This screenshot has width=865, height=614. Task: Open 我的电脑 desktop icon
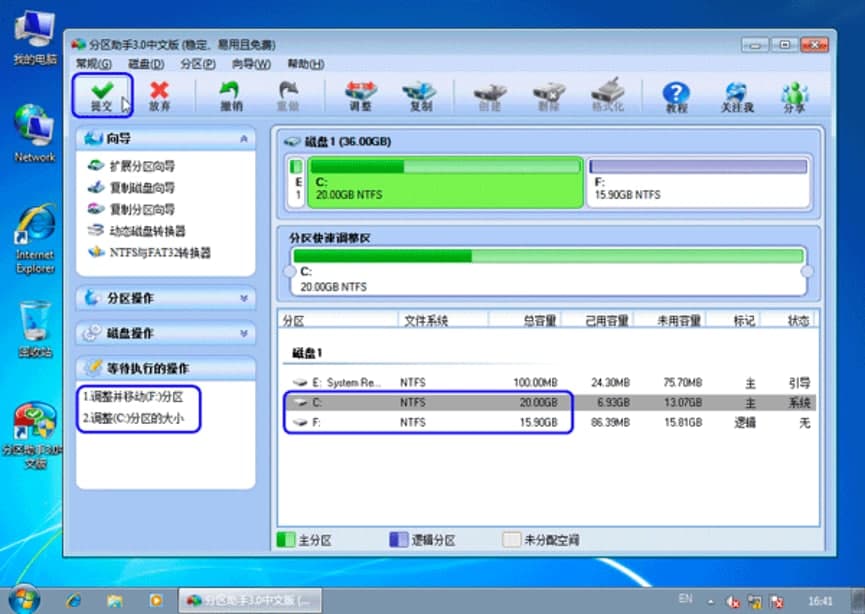click(x=35, y=37)
